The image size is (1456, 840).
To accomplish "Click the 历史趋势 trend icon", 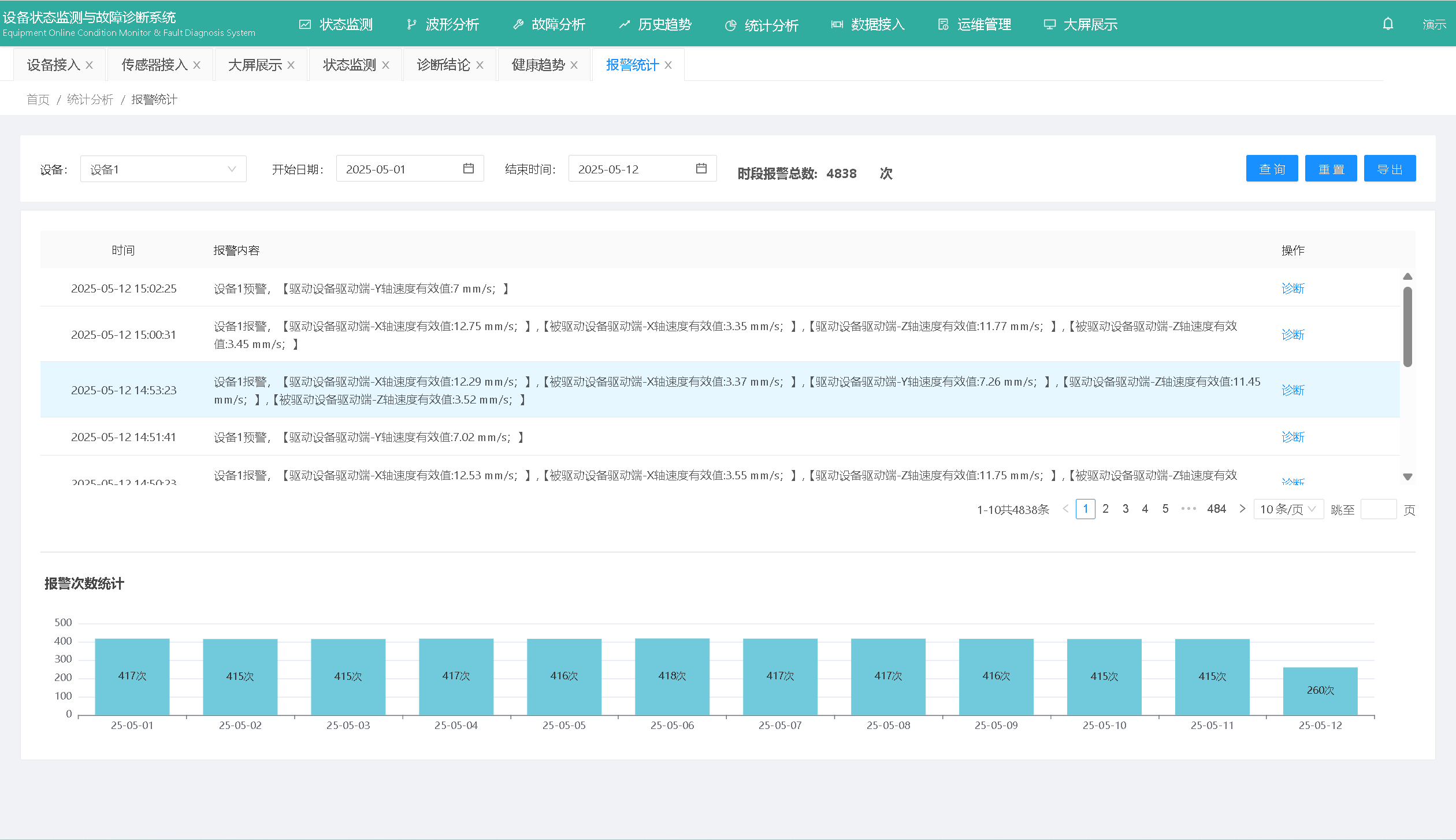I will tap(623, 24).
